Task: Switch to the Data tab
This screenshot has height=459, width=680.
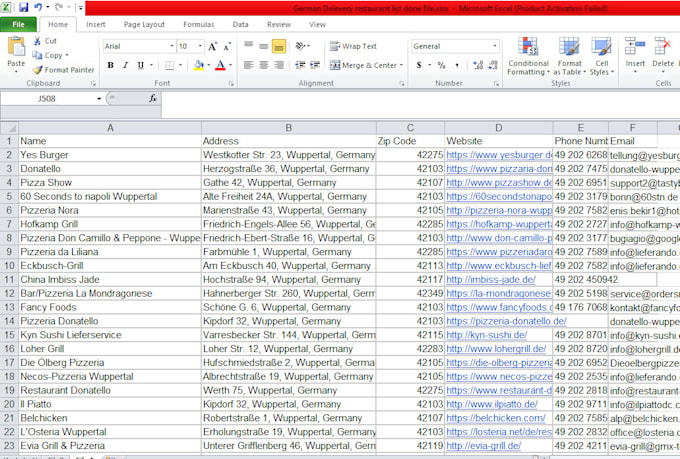Action: [240, 24]
